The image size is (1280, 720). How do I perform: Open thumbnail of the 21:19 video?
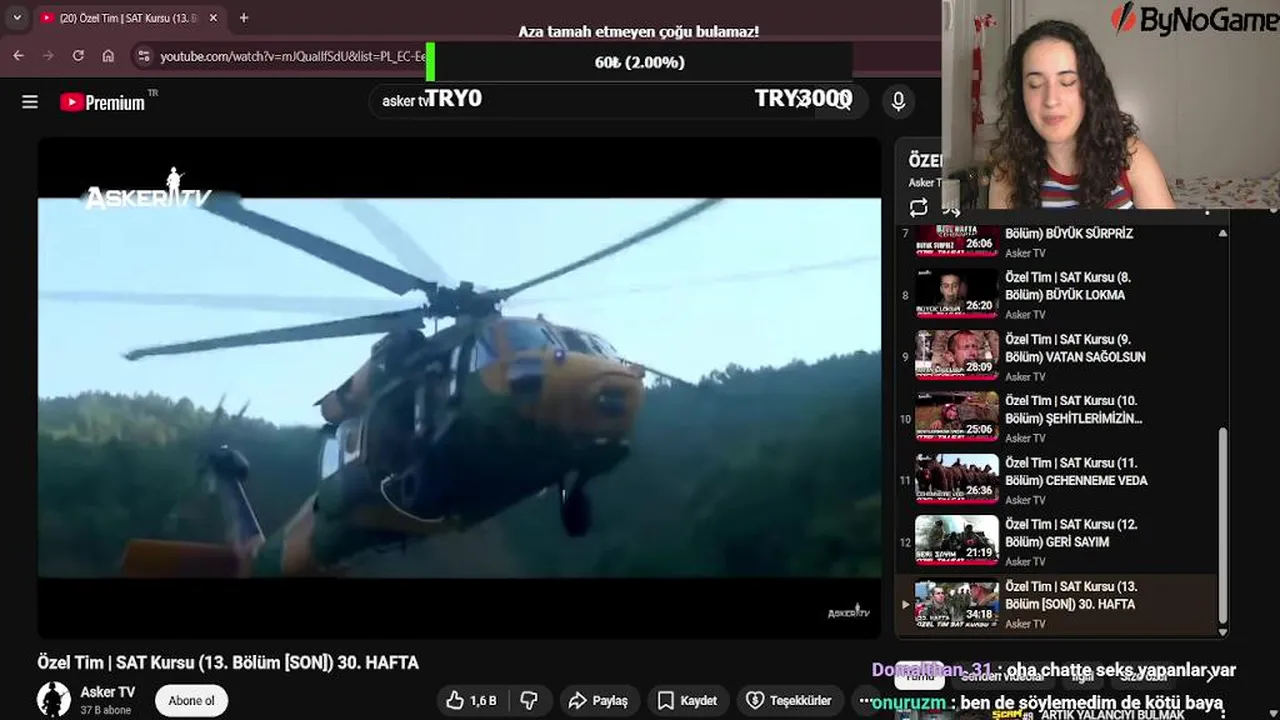[957, 540]
